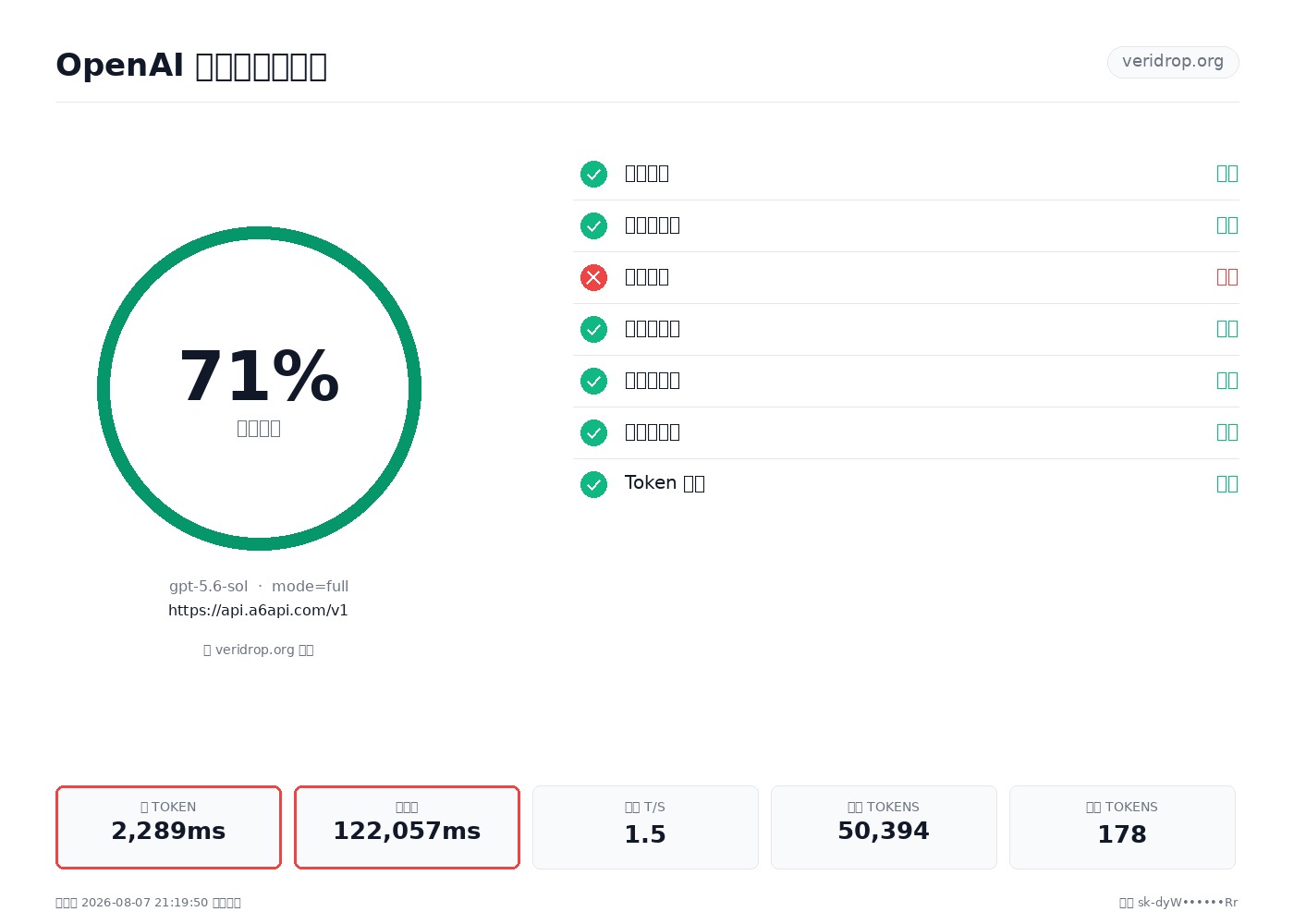Click the 71% score in the ring
The height and width of the screenshot is (924, 1294).
(259, 377)
